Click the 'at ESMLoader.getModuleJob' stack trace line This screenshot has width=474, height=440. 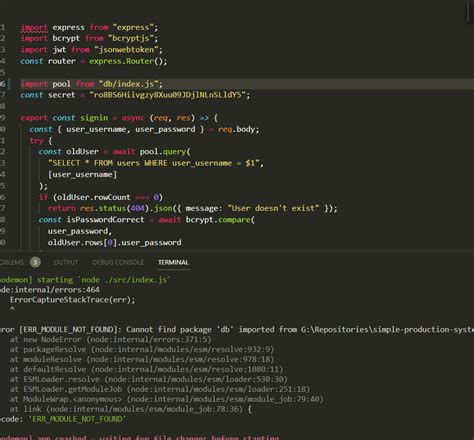click(x=160, y=389)
